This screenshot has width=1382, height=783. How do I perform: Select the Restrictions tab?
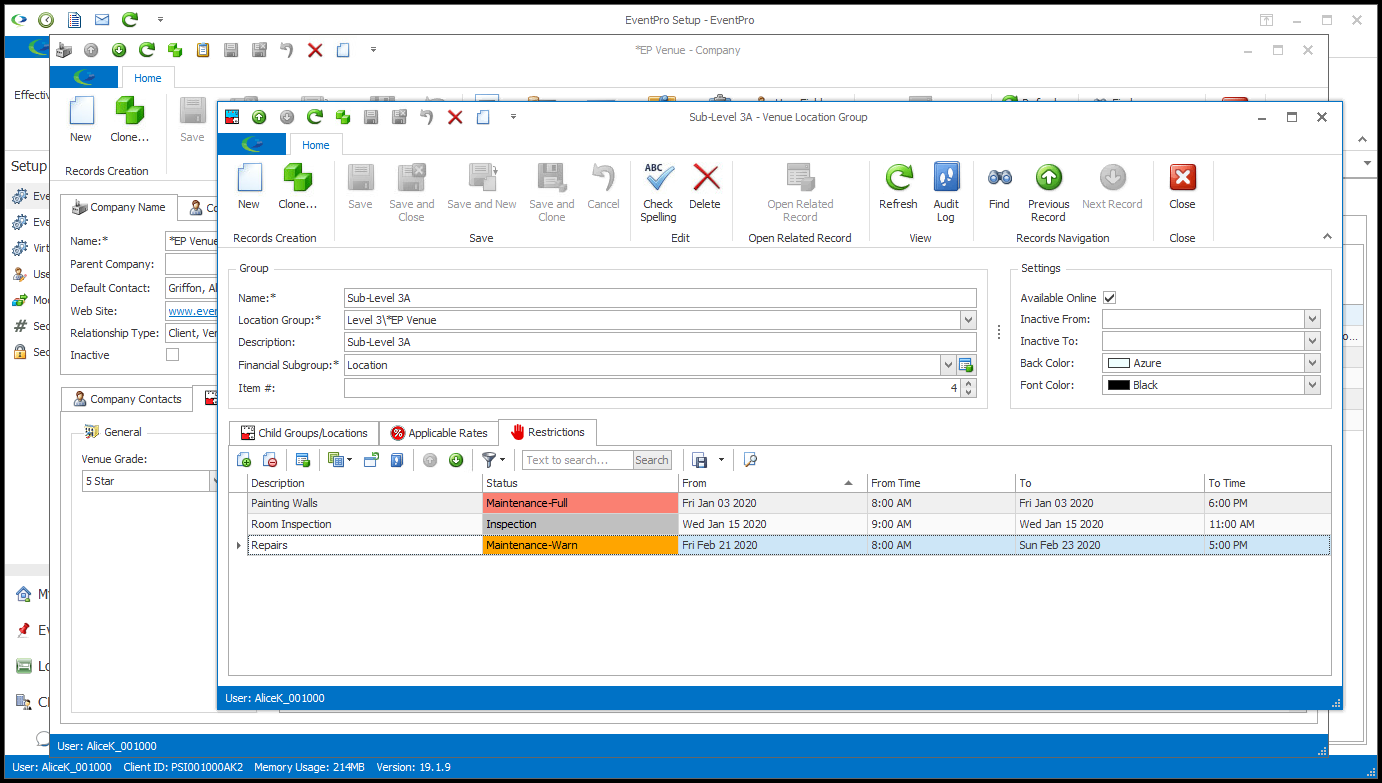[x=547, y=432]
